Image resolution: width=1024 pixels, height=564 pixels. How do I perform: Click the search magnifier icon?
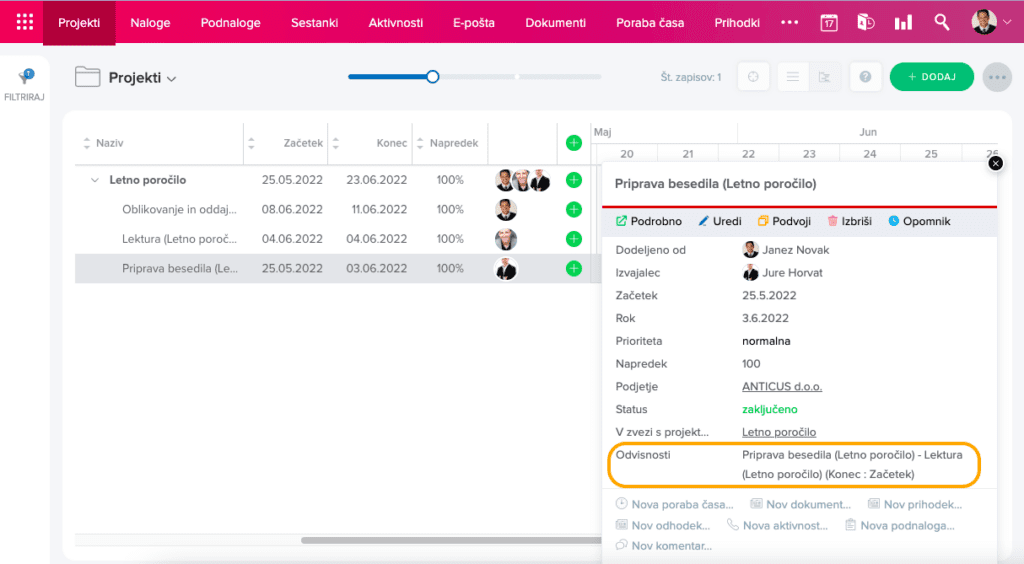(941, 22)
